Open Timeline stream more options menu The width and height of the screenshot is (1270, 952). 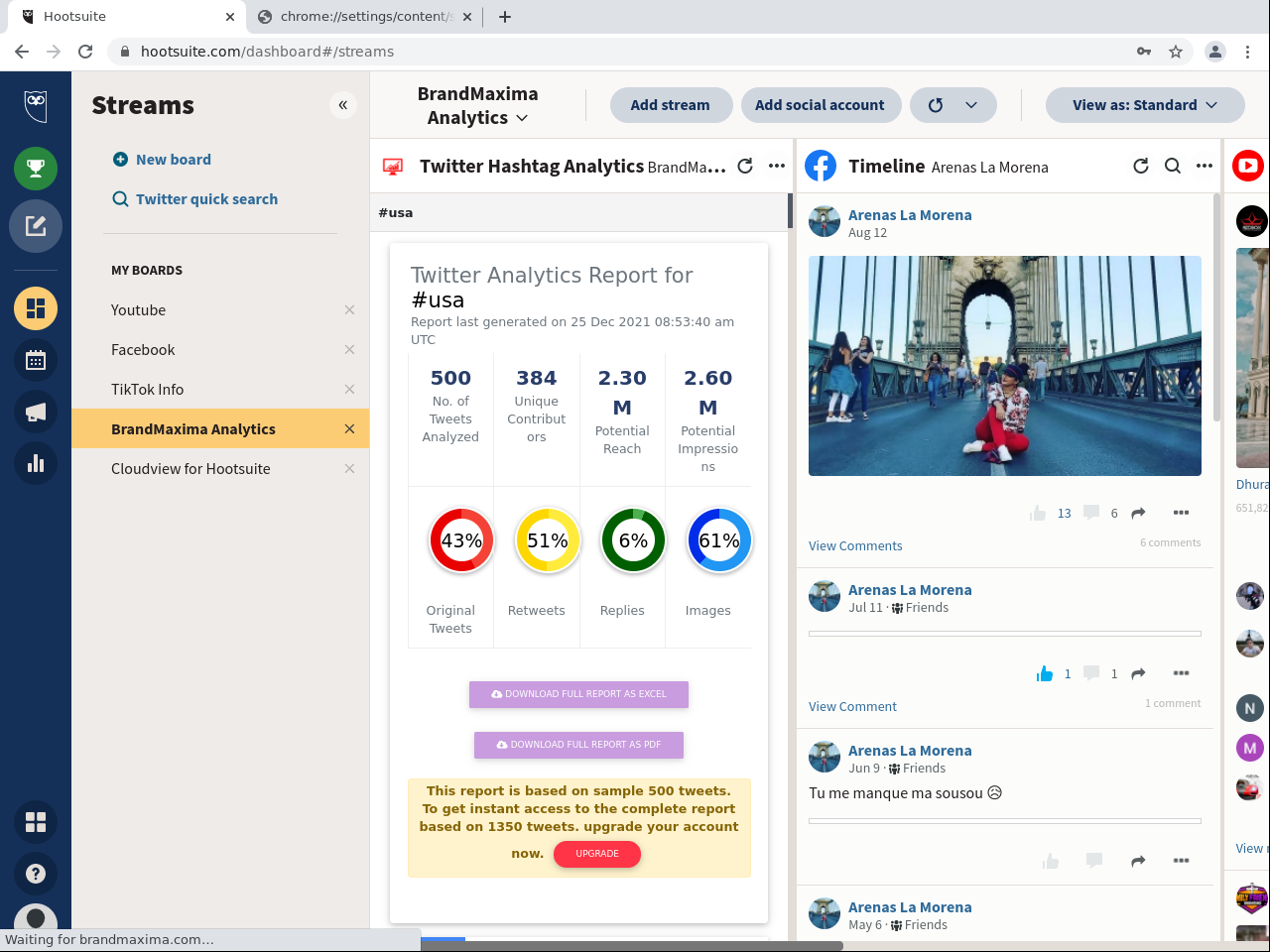tap(1205, 166)
